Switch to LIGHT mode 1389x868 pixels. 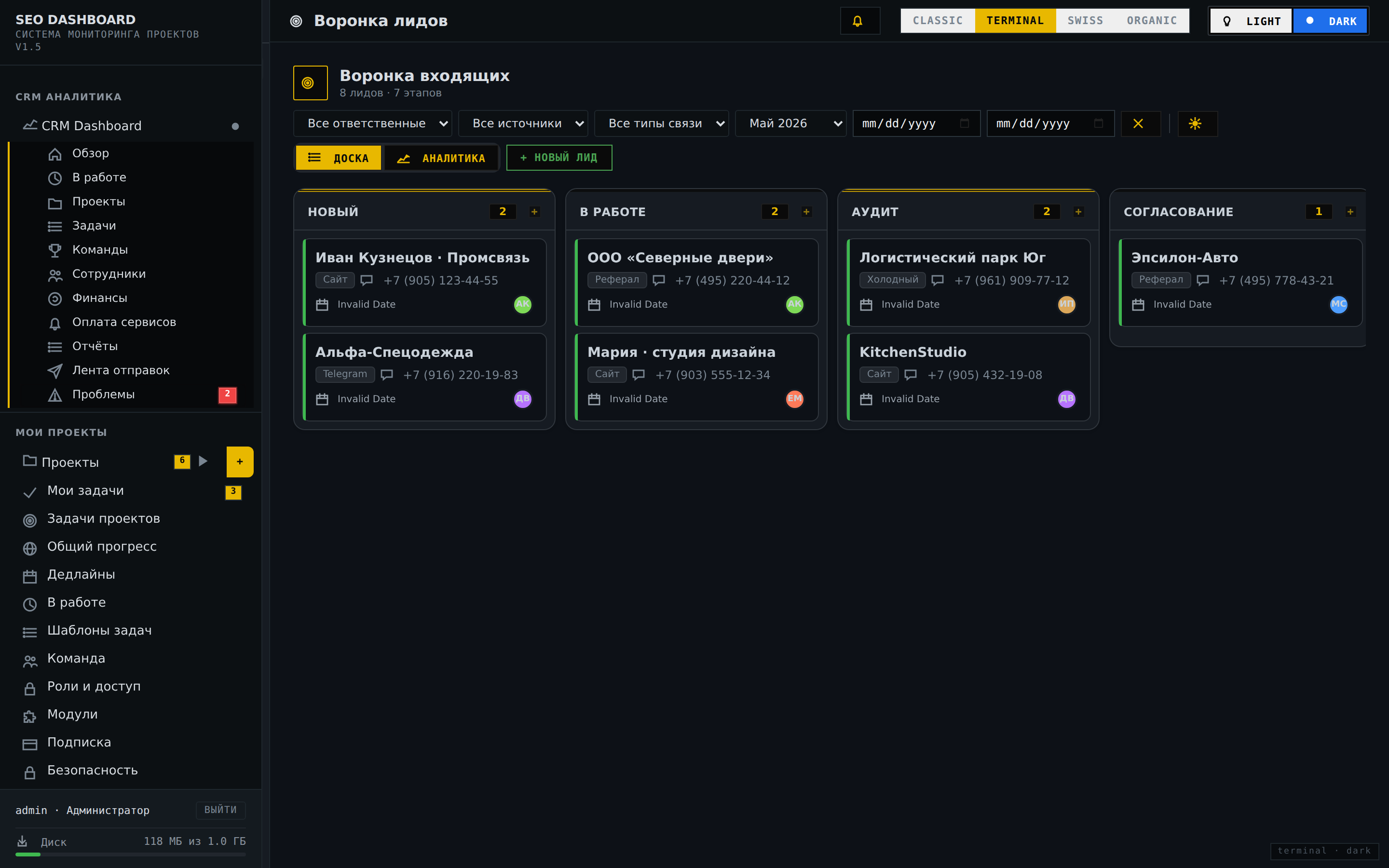pyautogui.click(x=1251, y=21)
